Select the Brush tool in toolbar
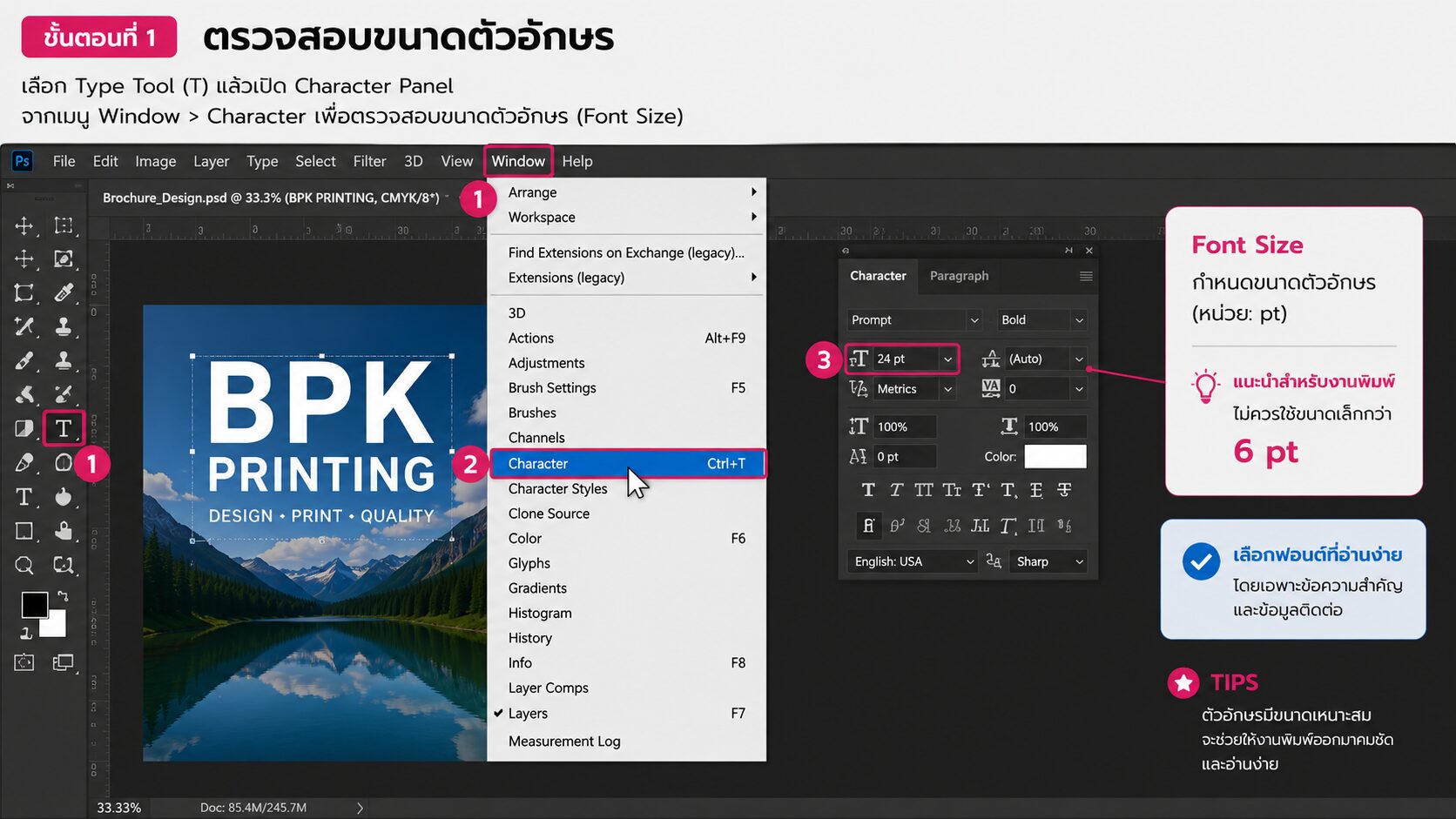This screenshot has width=1456, height=819. coord(24,360)
